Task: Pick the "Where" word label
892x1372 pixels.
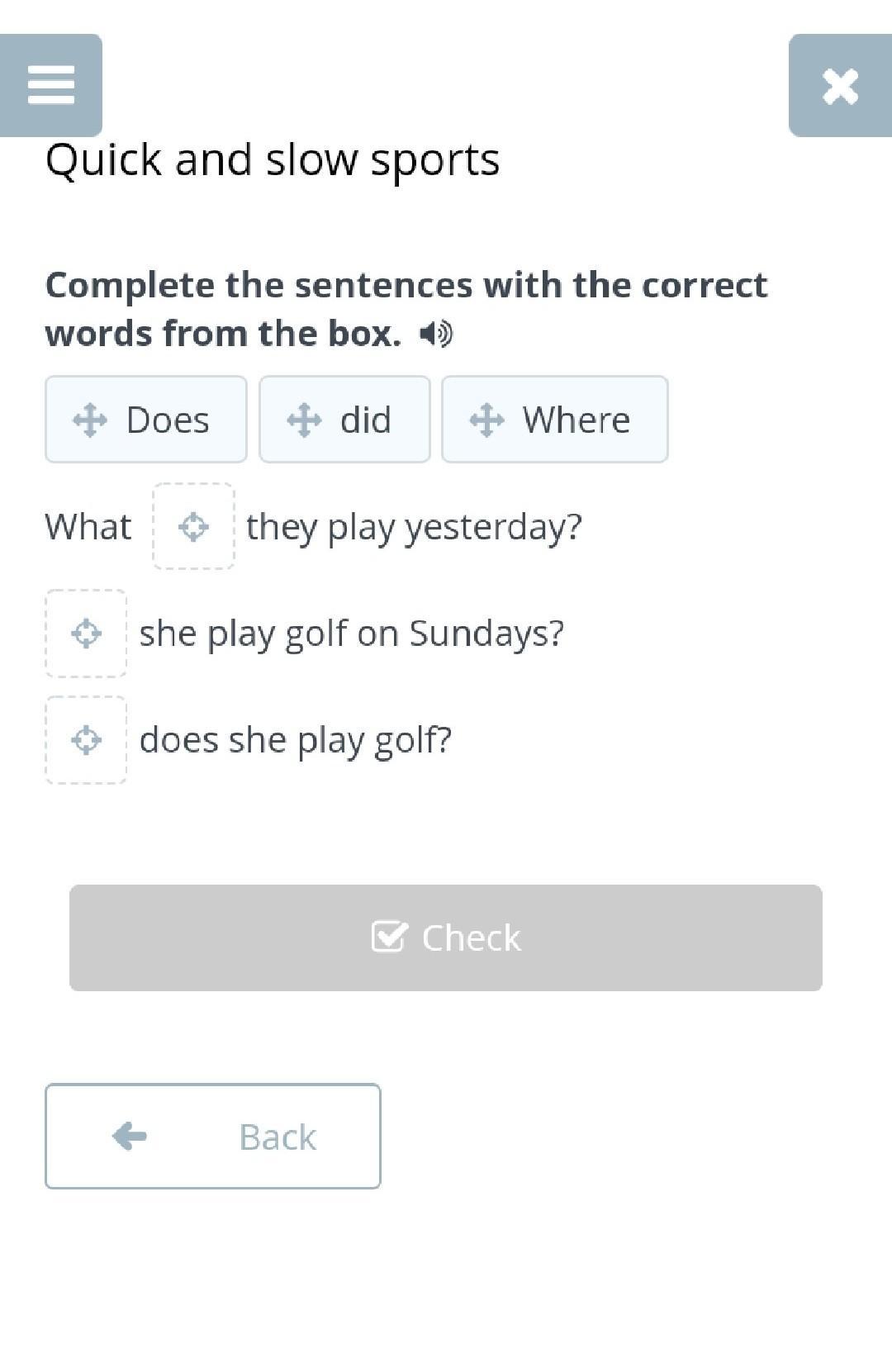Action: [576, 420]
